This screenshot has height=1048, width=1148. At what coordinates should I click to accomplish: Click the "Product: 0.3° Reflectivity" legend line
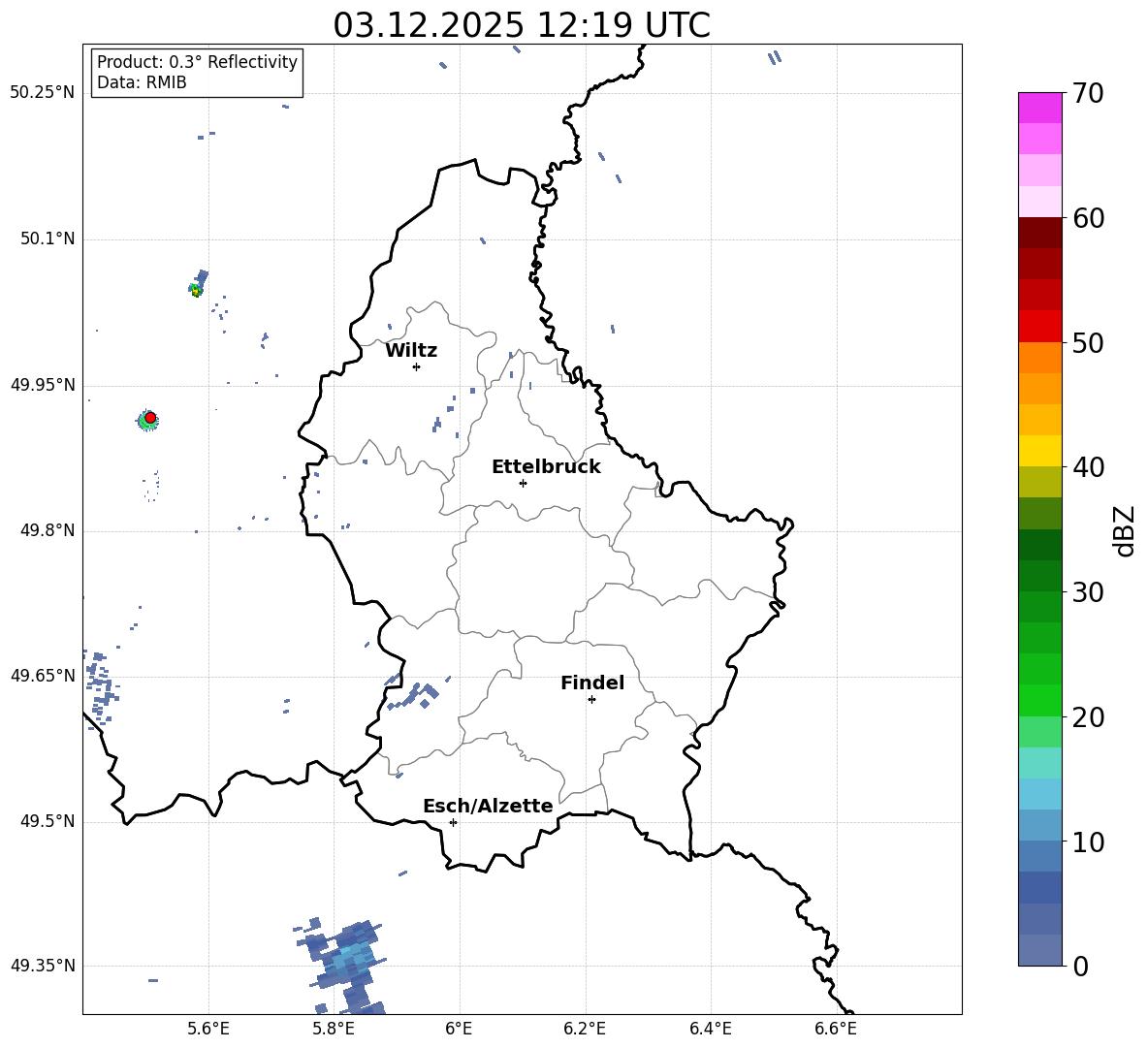click(197, 61)
